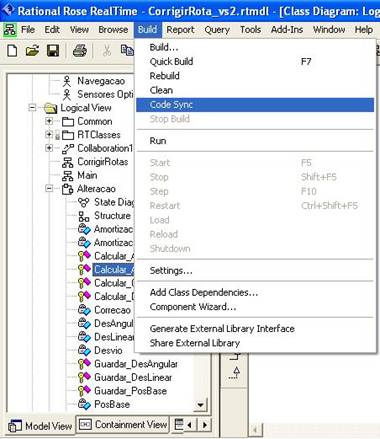Open the Browse menu
Screen dimensions: 380x439
coord(113,30)
